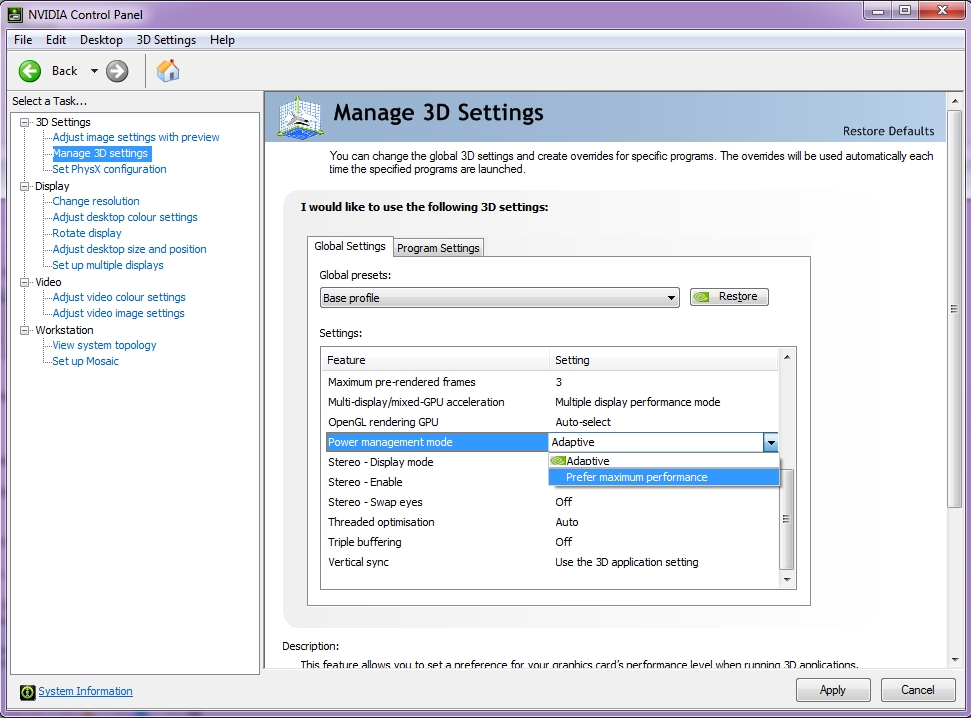Open Rotate display task
The height and width of the screenshot is (718, 971).
point(87,233)
